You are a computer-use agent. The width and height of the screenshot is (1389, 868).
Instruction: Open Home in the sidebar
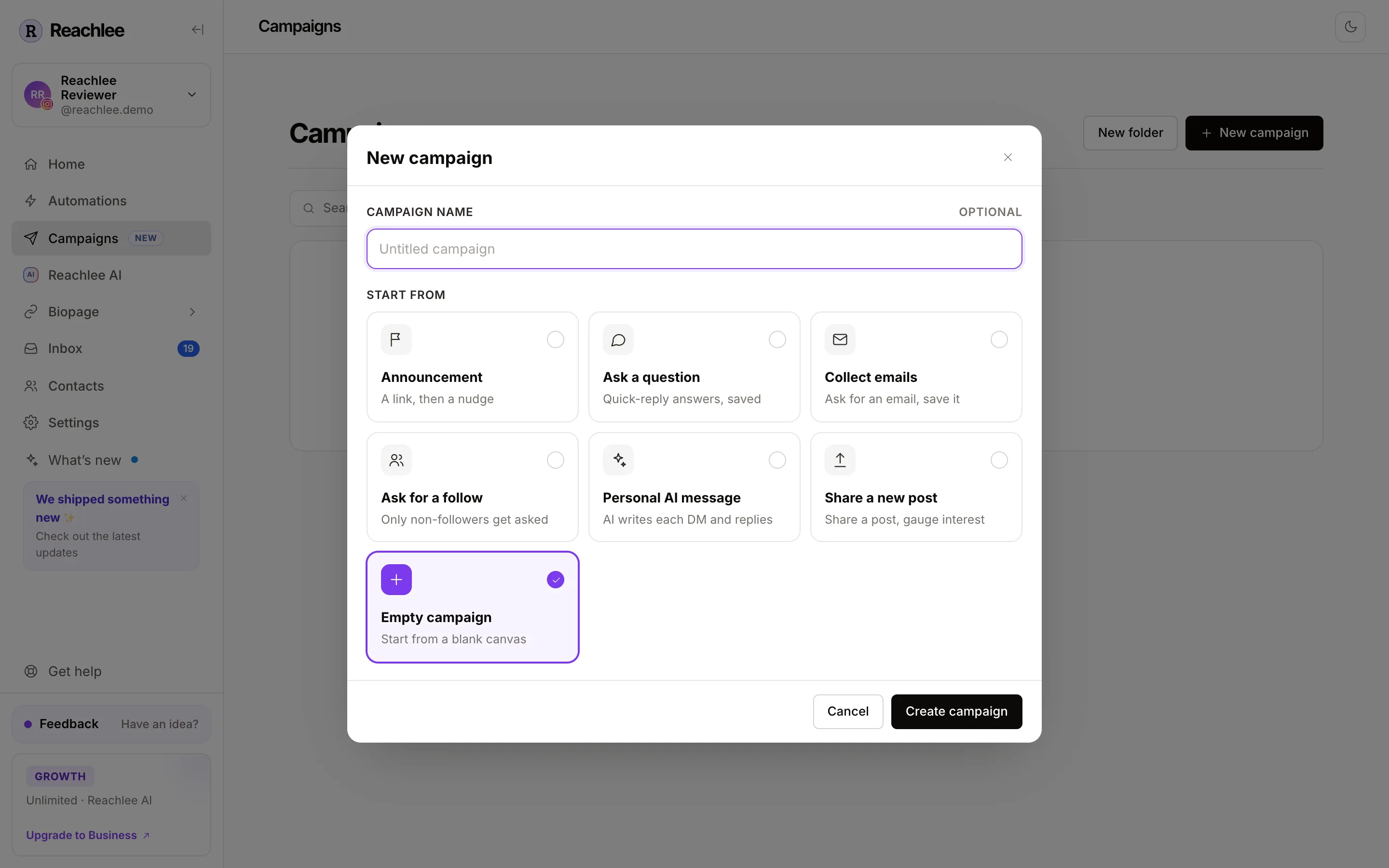(111, 164)
